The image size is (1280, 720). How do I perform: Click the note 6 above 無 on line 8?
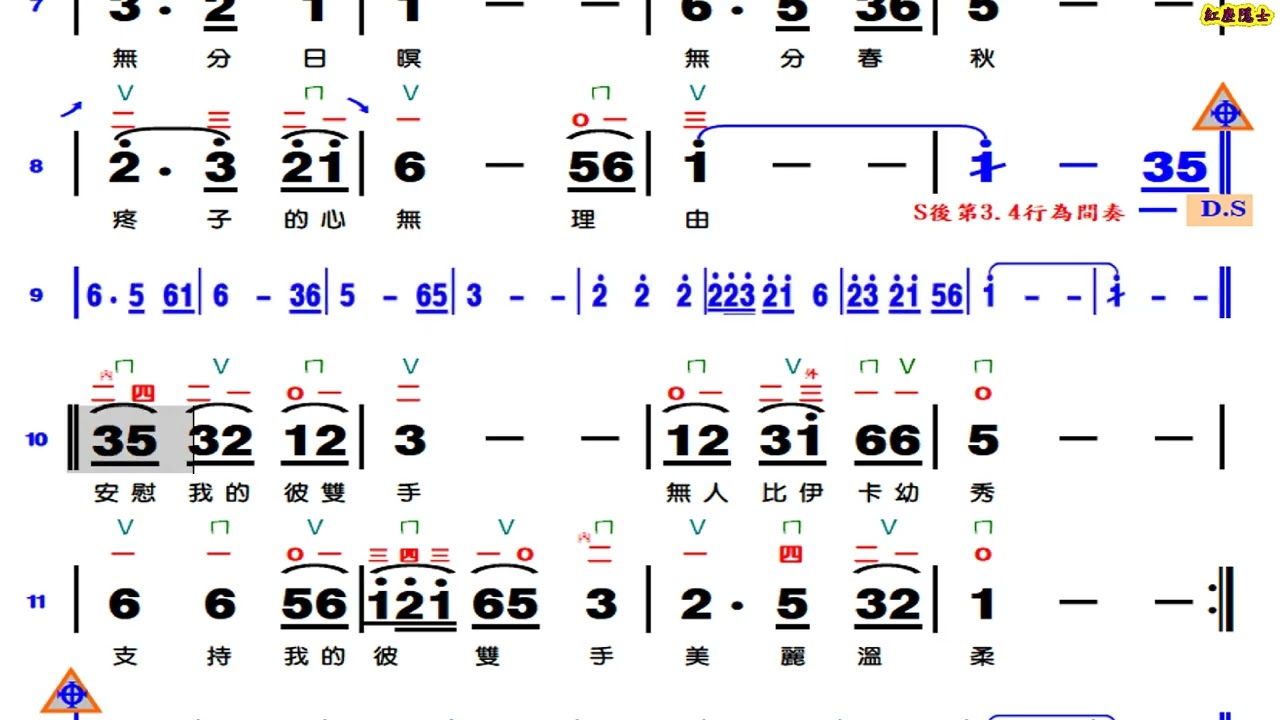tap(409, 168)
